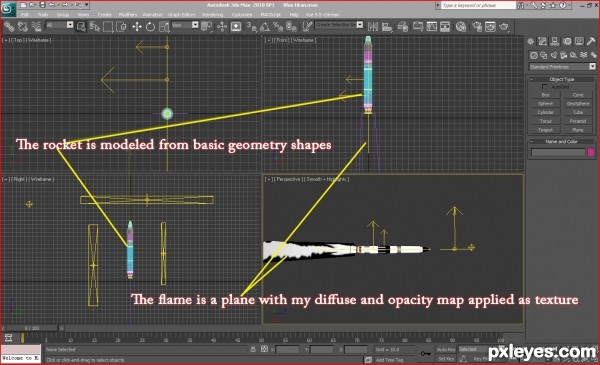Open the Utilities hammer panel

591,41
